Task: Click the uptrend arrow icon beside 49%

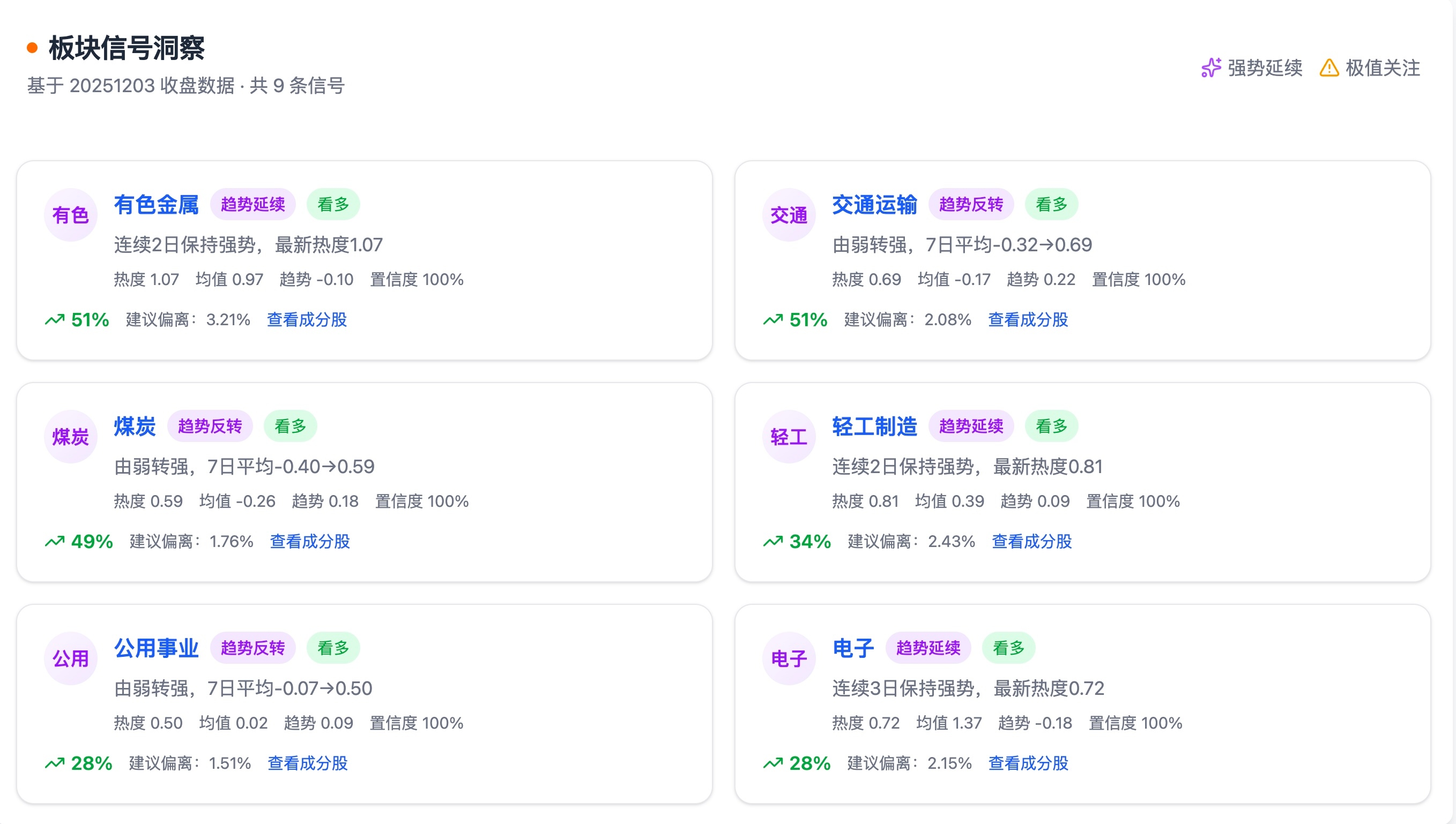Action: click(55, 542)
